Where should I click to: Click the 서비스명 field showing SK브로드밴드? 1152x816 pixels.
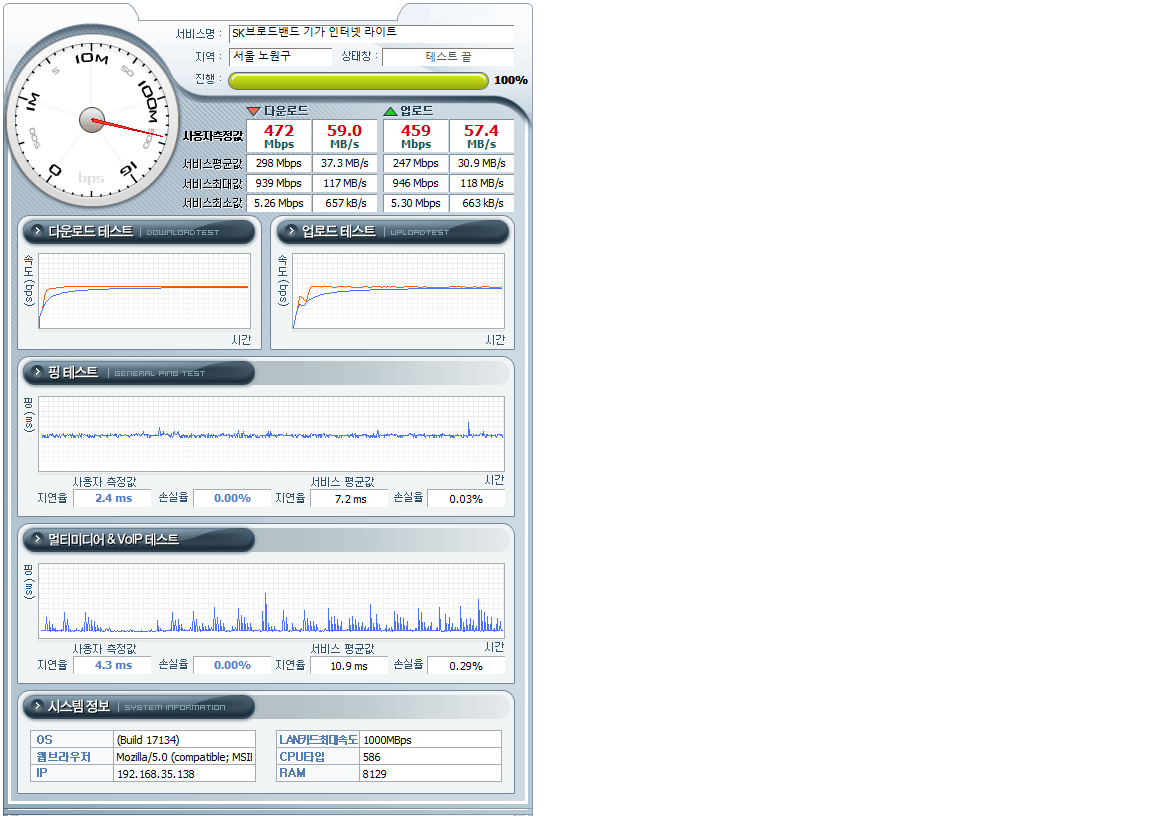(370, 33)
